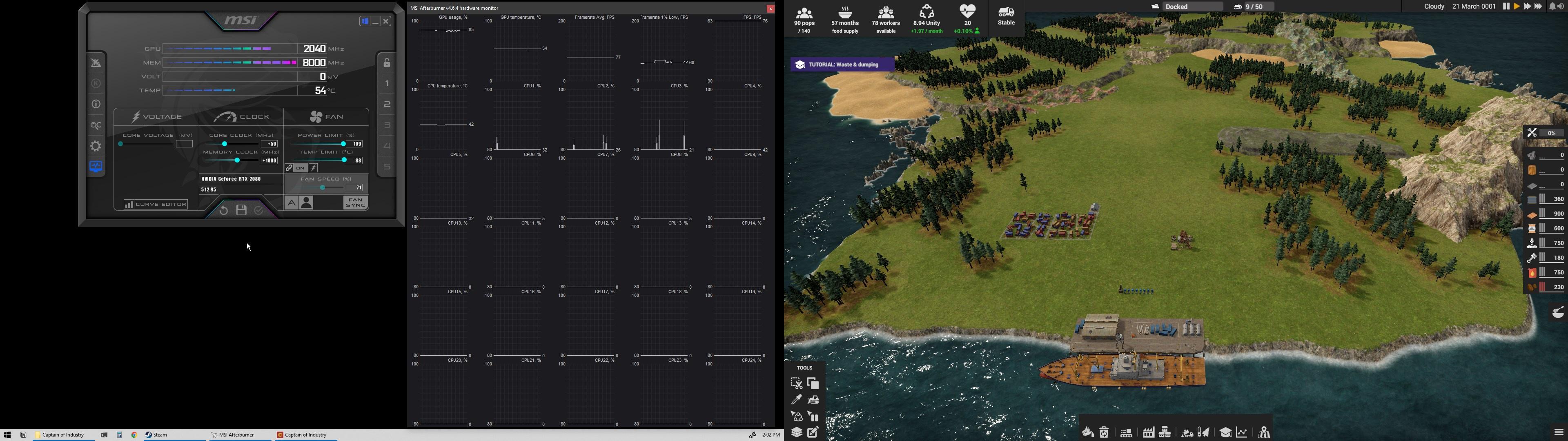The image size is (1568, 441).
Task: Toggle the profile lock icon
Action: point(387,63)
